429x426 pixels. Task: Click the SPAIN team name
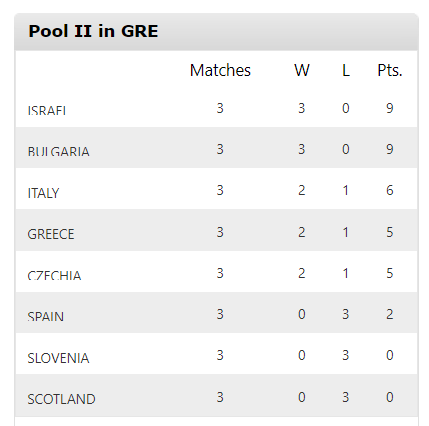(46, 316)
